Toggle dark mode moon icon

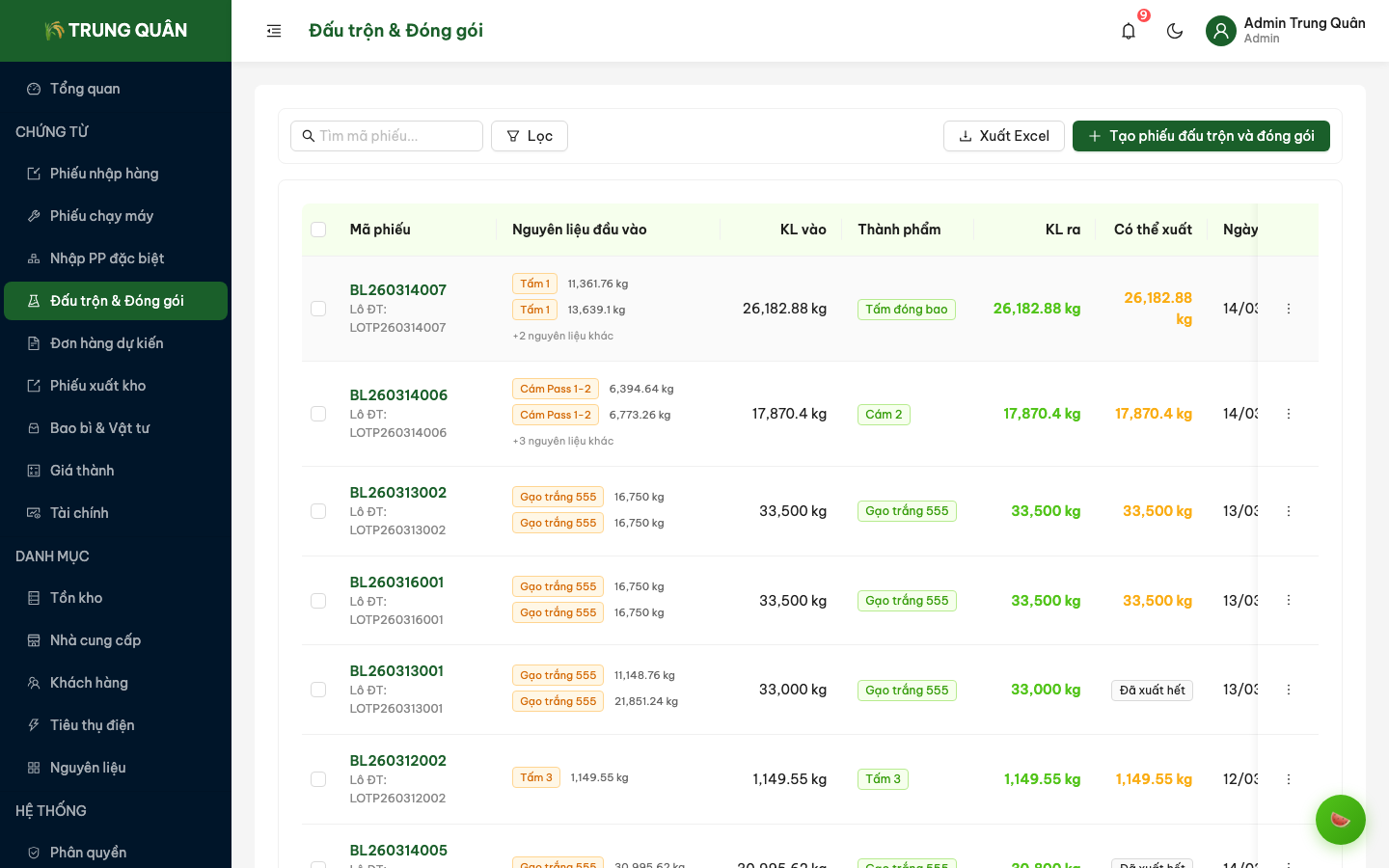pyautogui.click(x=1175, y=31)
